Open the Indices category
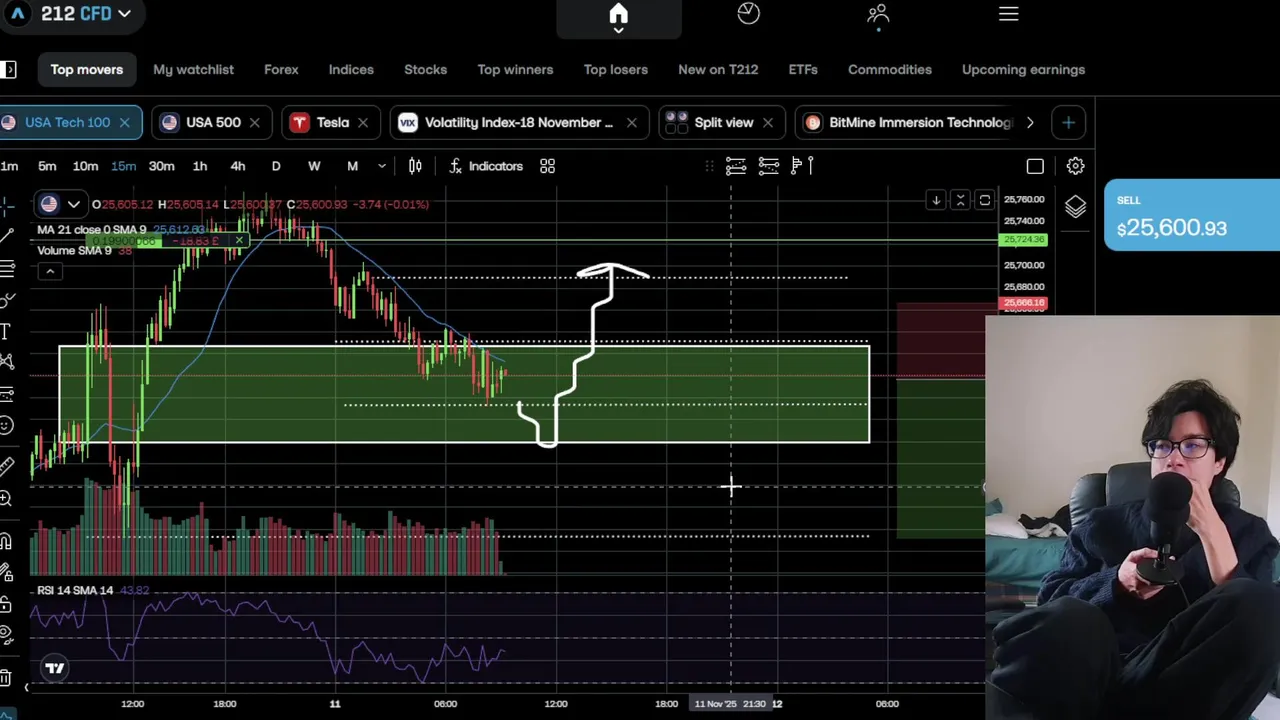1280x720 pixels. [351, 70]
